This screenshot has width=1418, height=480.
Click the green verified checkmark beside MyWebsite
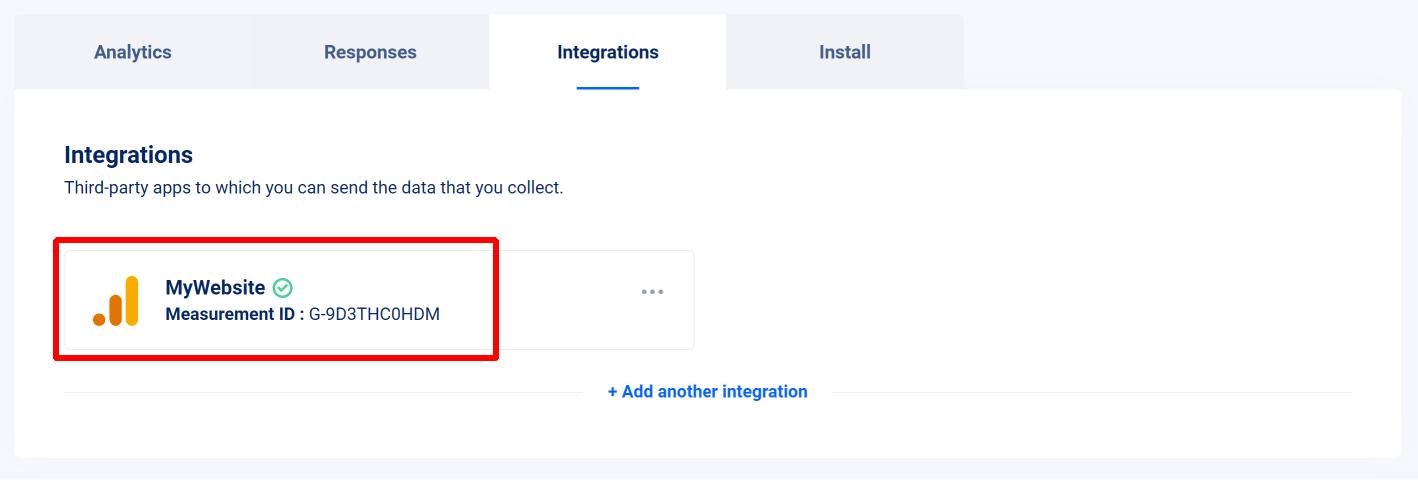[x=283, y=288]
